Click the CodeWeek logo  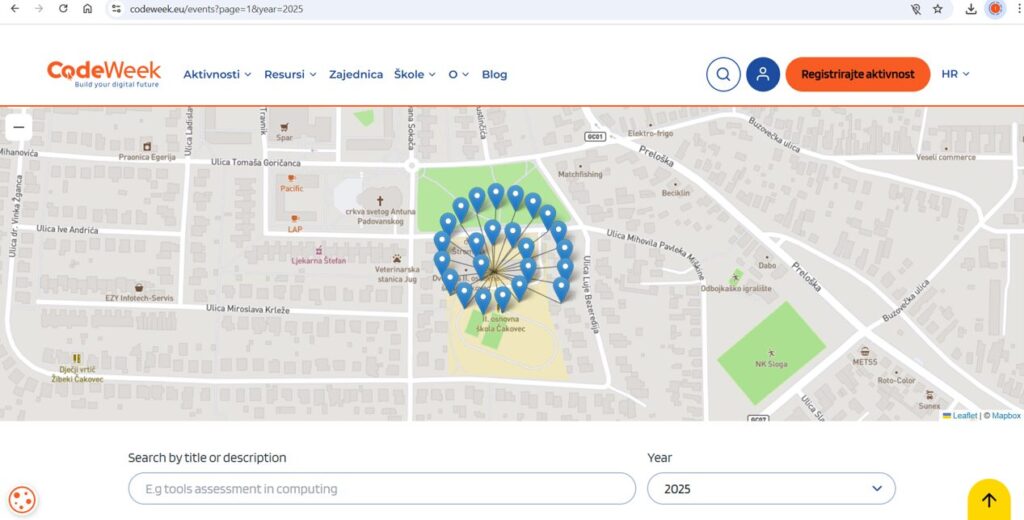pos(103,74)
